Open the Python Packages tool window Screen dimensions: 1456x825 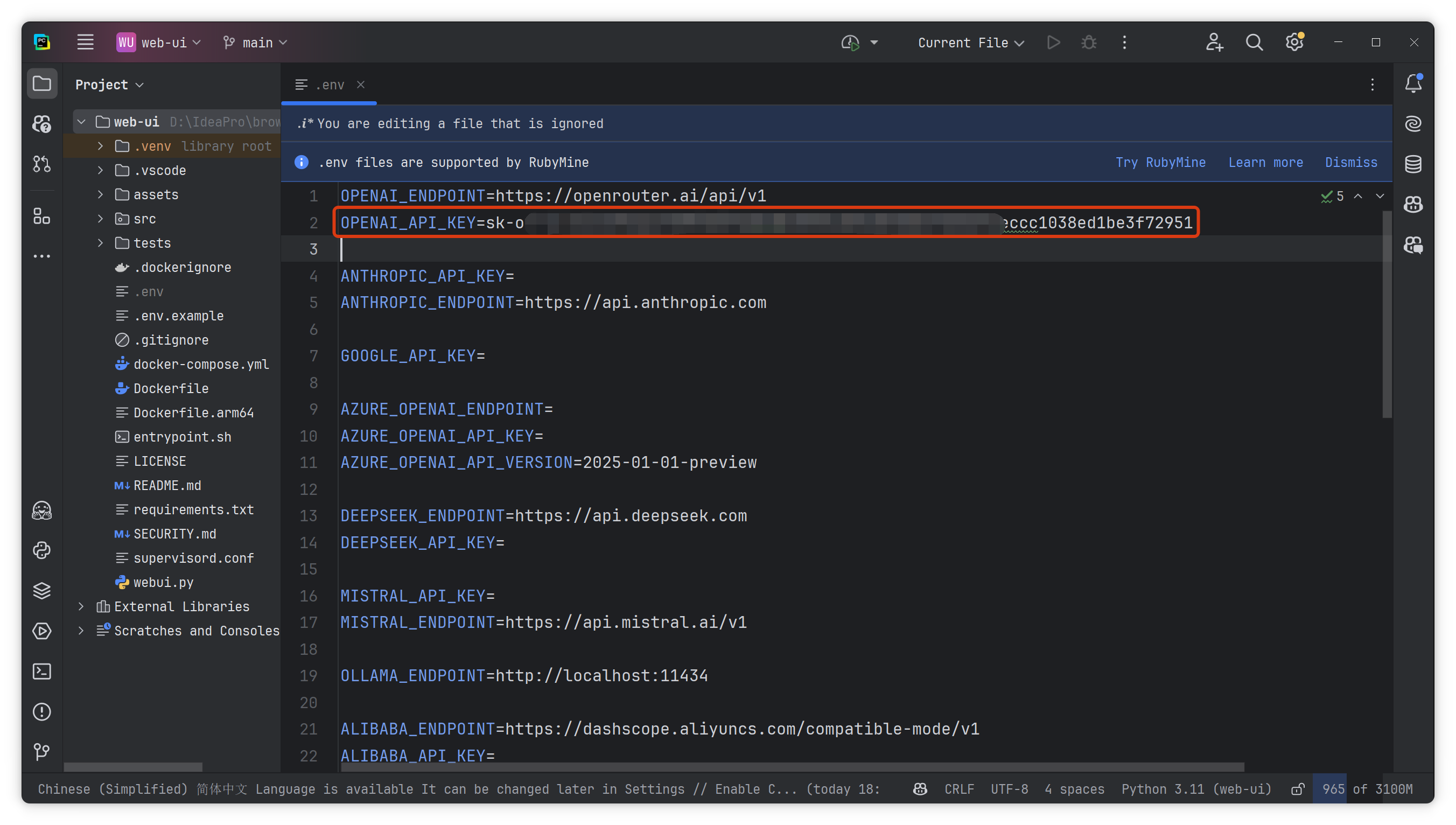[x=42, y=591]
